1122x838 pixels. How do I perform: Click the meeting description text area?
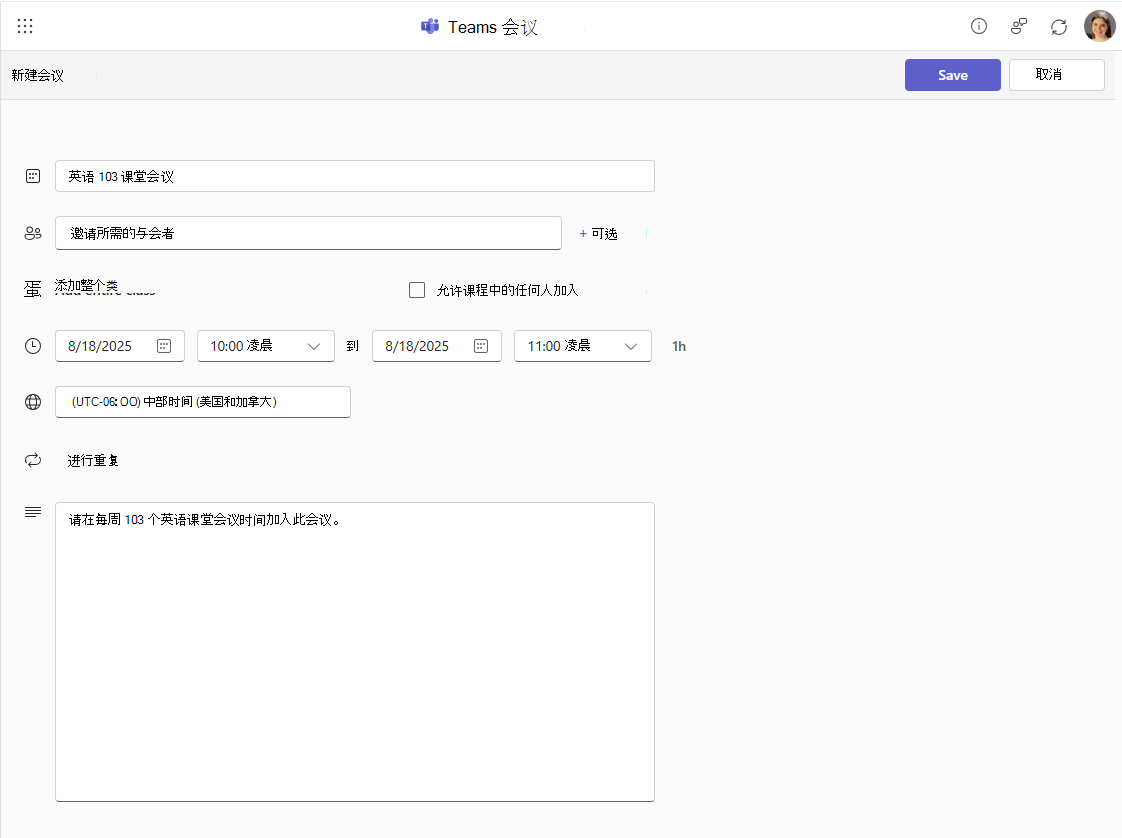[355, 652]
